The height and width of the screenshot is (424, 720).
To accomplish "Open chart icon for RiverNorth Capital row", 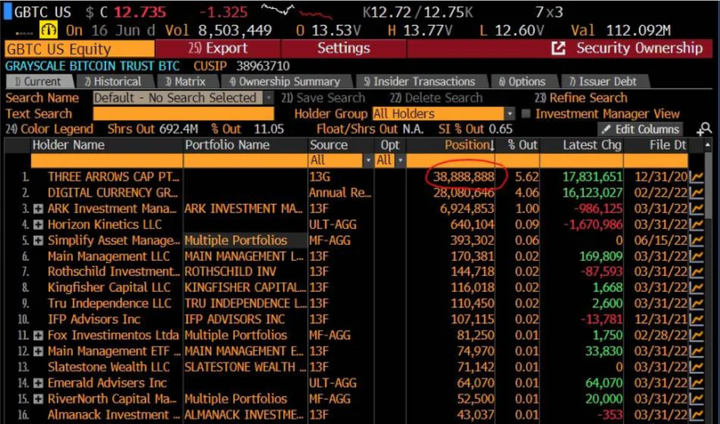I will tap(697, 399).
